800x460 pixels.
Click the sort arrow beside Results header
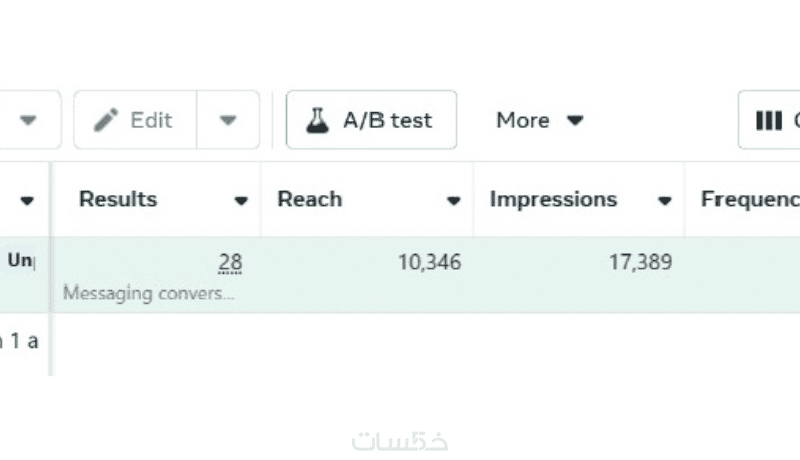click(x=241, y=201)
